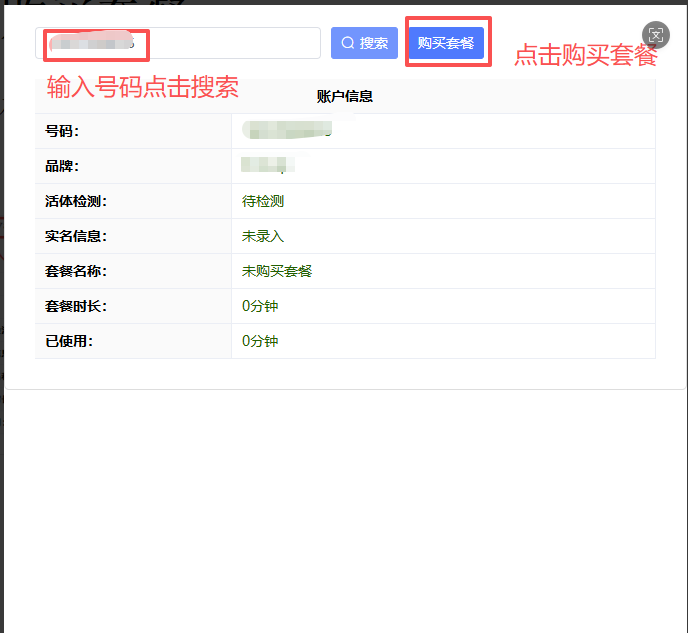Click the 未购买套餐 value text

tap(277, 271)
